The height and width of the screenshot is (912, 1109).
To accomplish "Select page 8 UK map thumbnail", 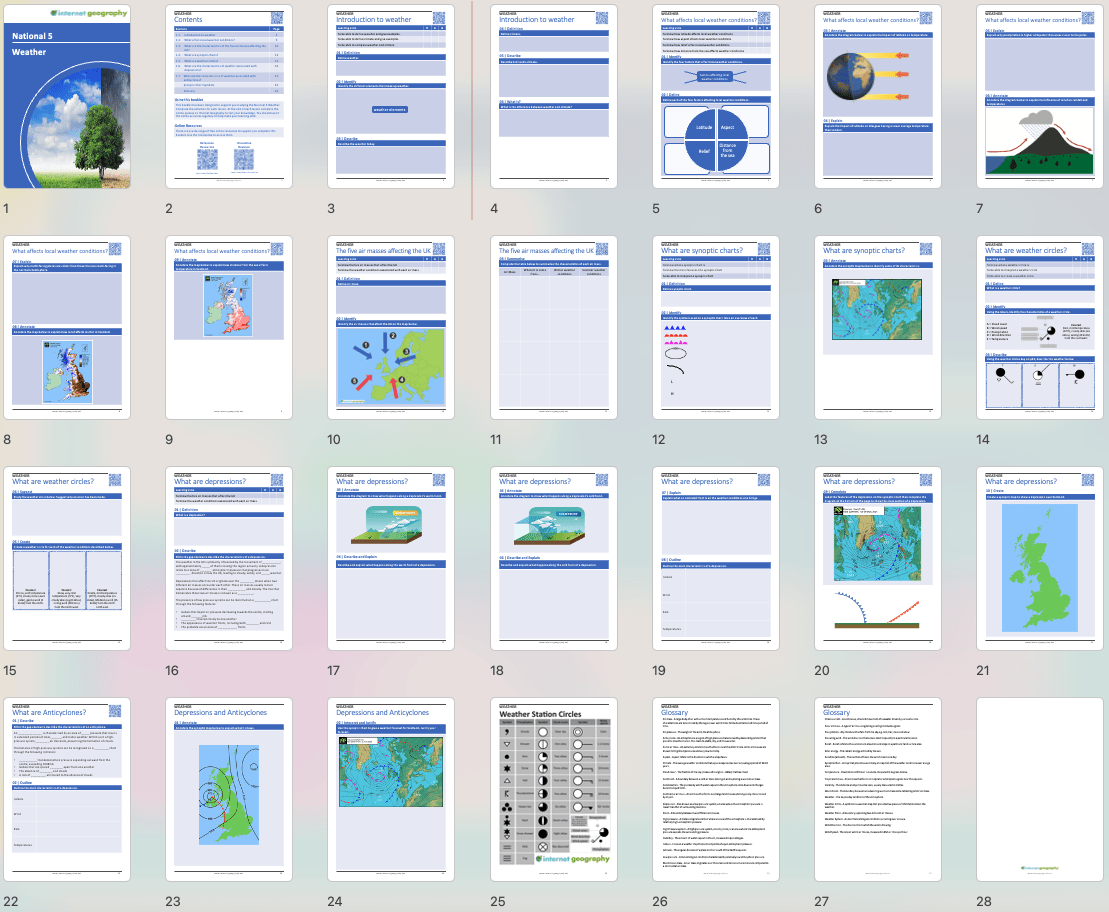I will coord(66,326).
